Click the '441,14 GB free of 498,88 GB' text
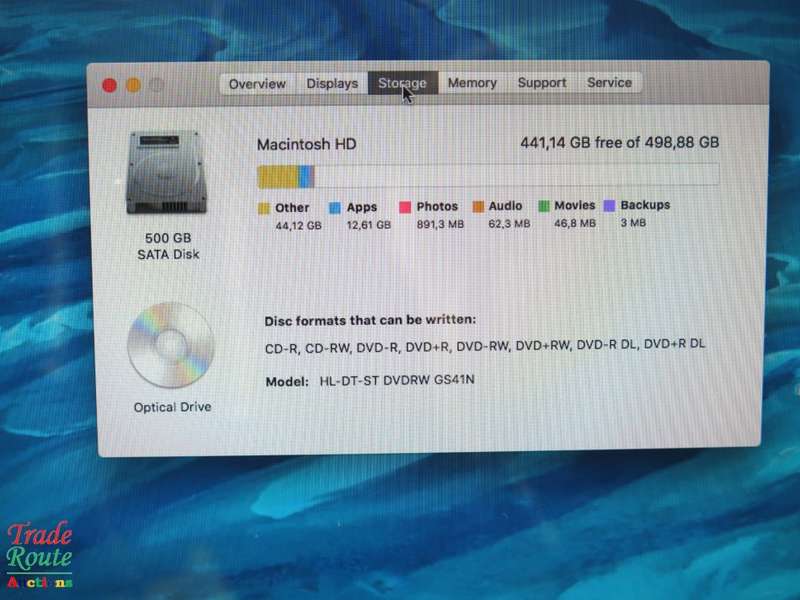This screenshot has height=600, width=800. 619,142
